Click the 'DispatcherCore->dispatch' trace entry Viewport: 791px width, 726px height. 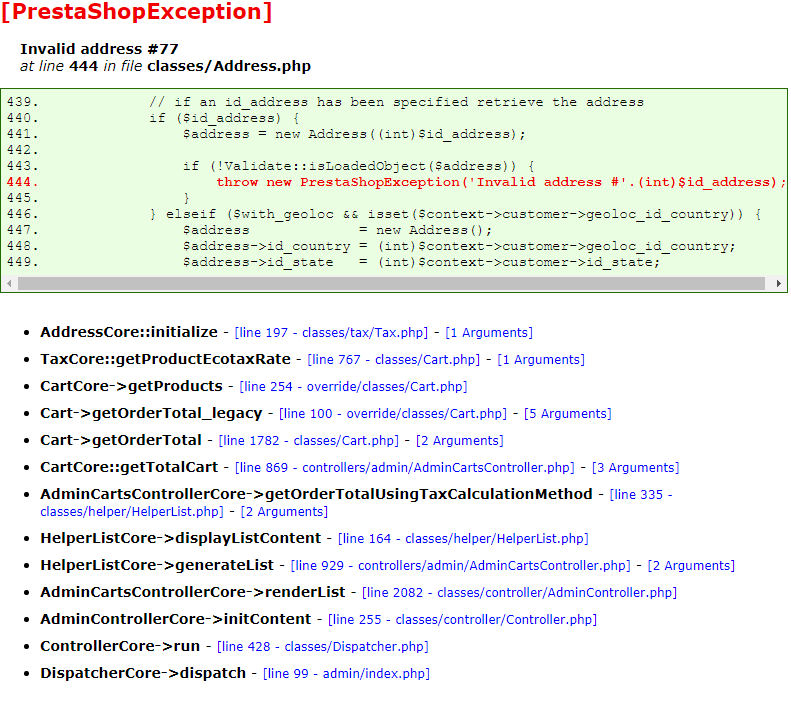[143, 673]
